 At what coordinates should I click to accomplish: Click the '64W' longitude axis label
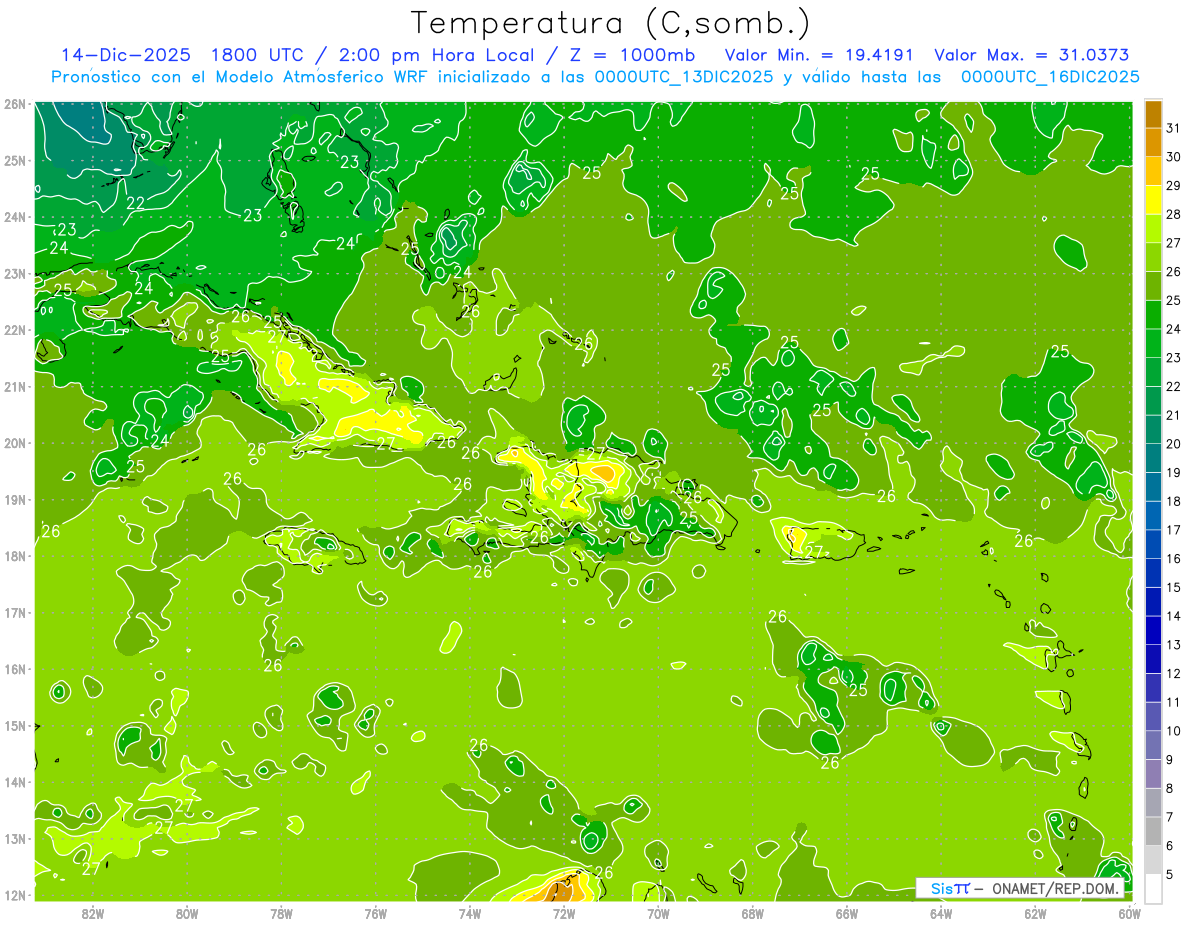tap(941, 913)
